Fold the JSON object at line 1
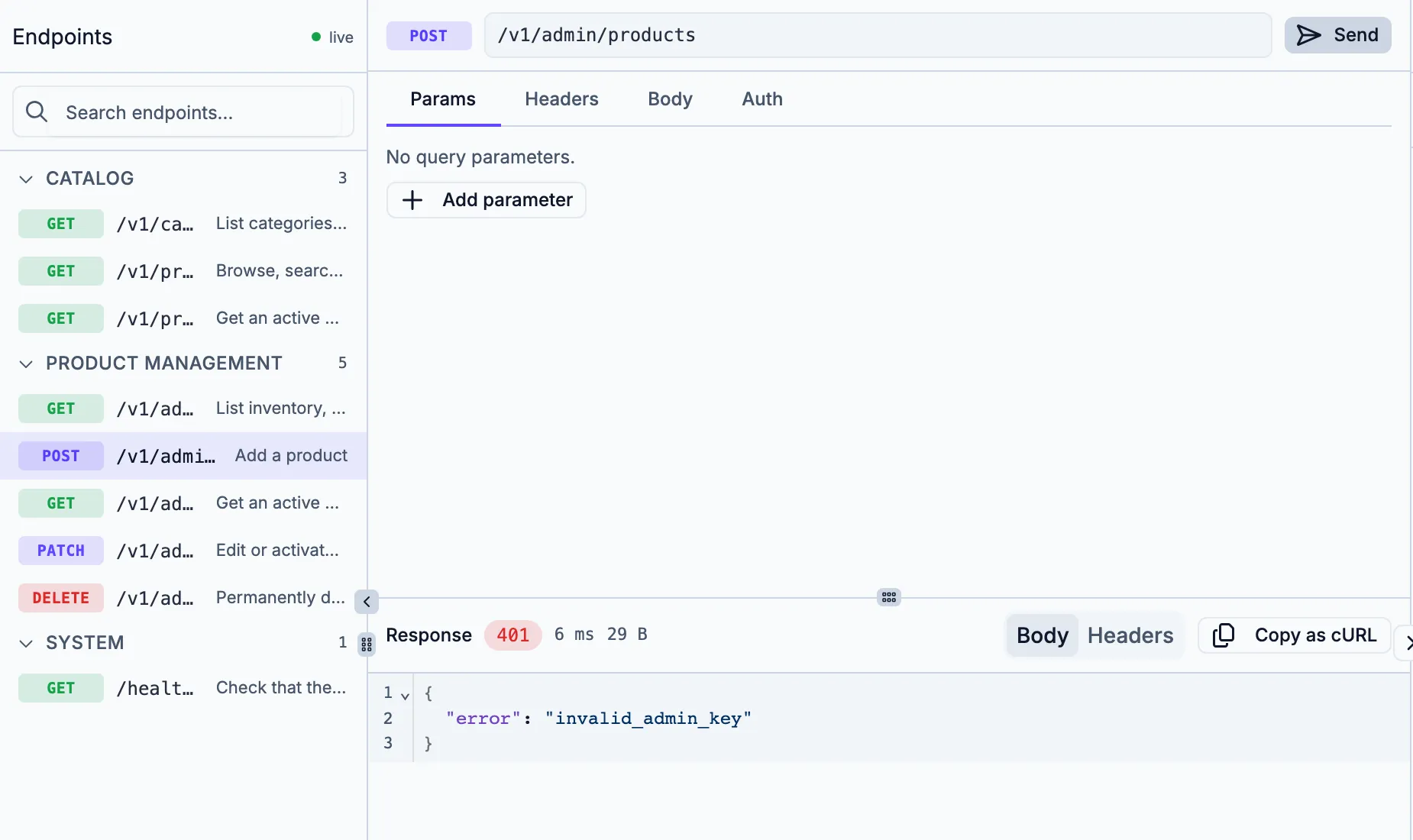This screenshot has width=1413, height=840. tap(406, 695)
